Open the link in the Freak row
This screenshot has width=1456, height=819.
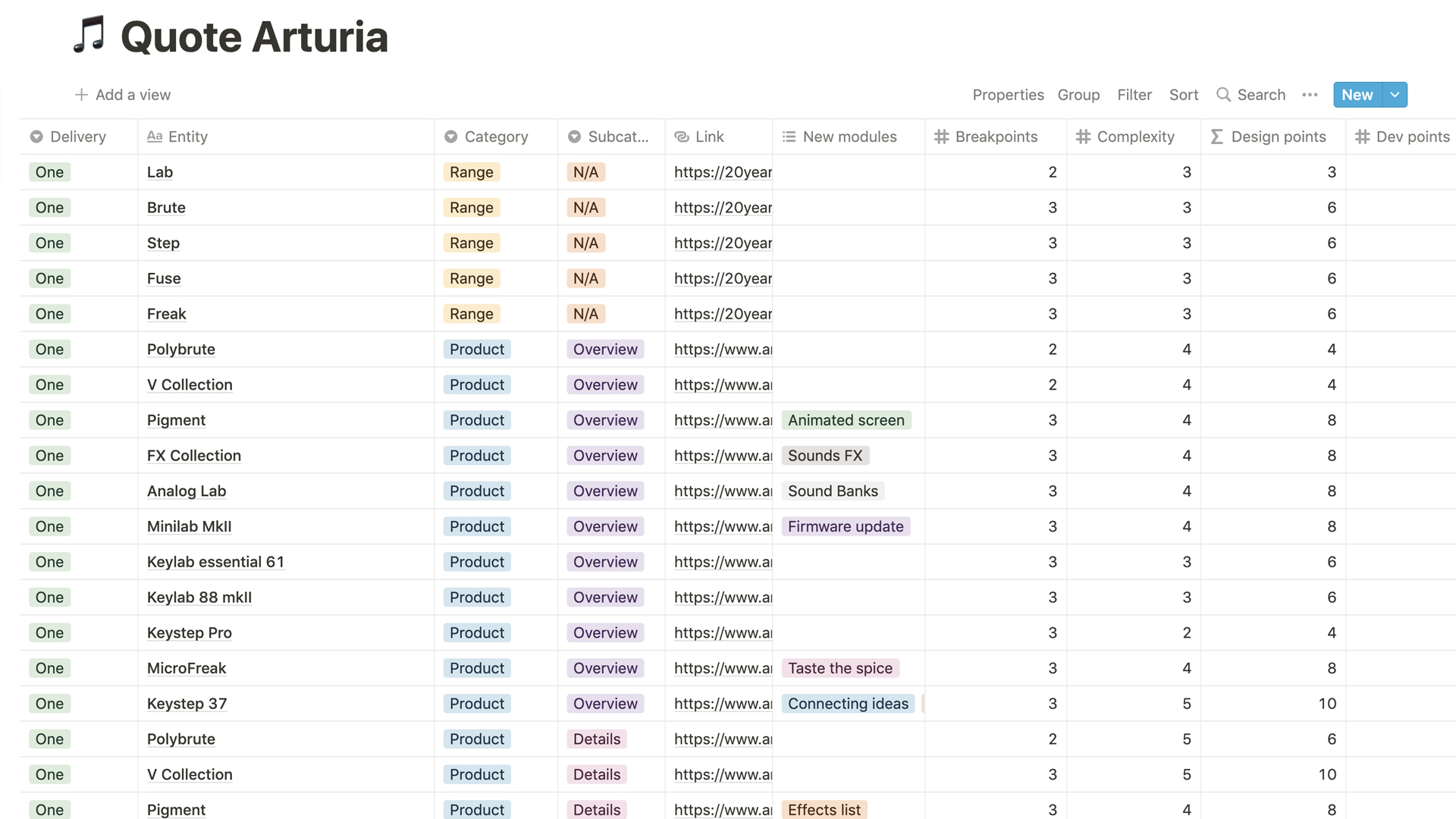pos(723,314)
